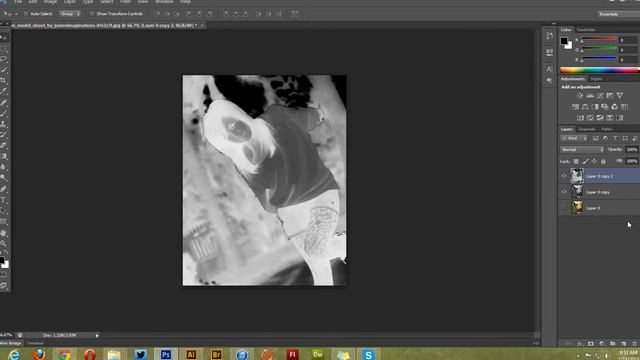Click the create new layer icon
This screenshot has height=360, width=640.
[x=623, y=344]
